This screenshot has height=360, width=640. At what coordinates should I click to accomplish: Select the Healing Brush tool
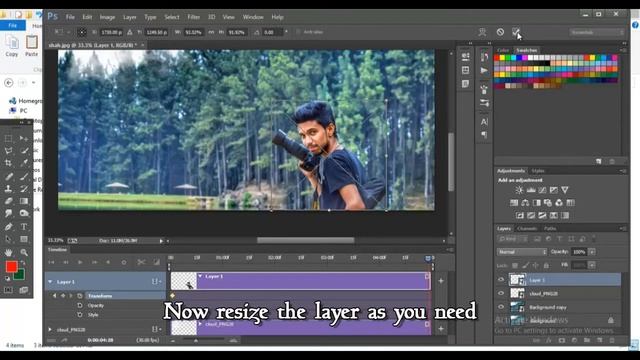pyautogui.click(x=8, y=176)
